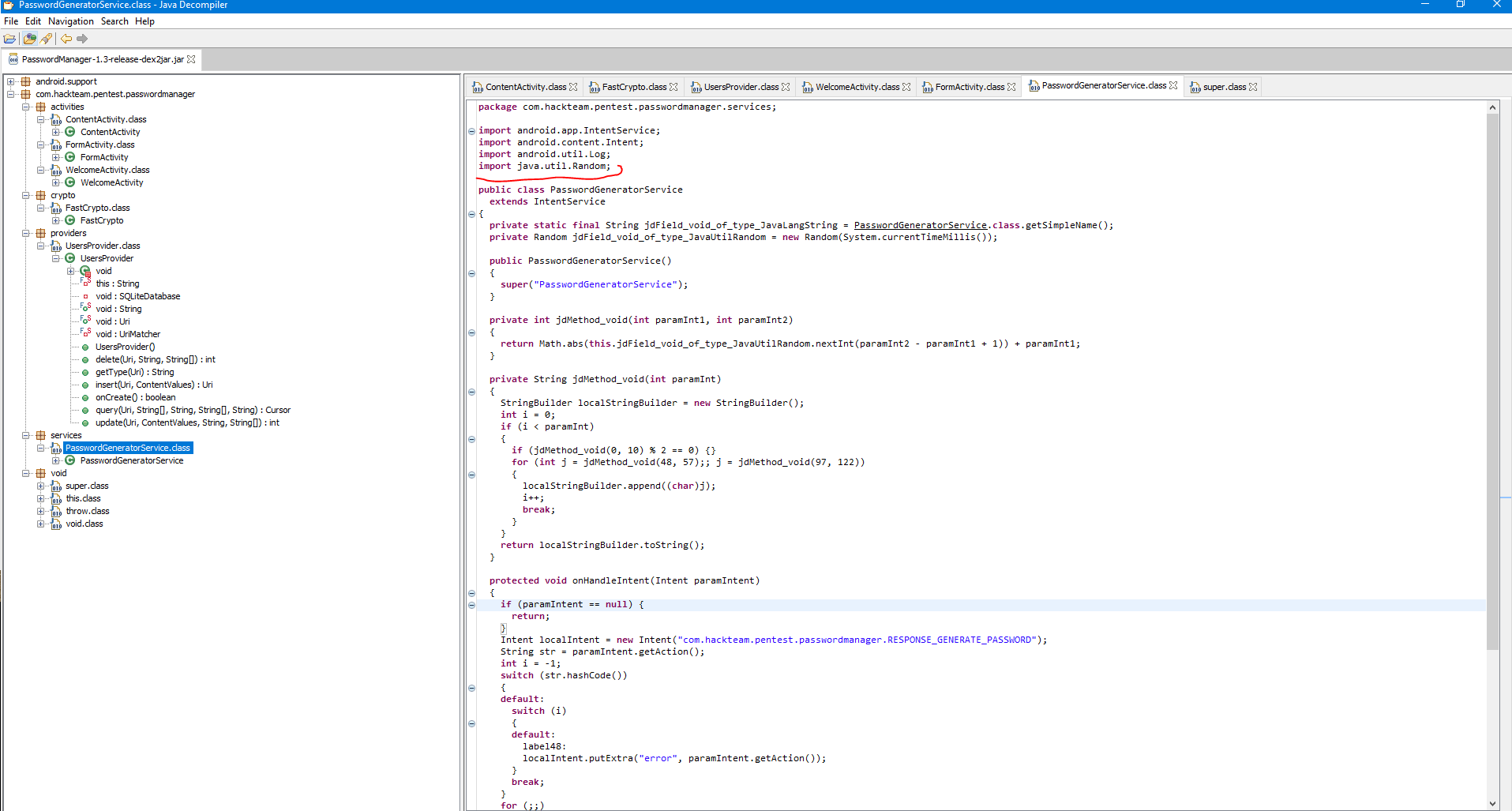Image resolution: width=1512 pixels, height=811 pixels.
Task: Click the green class icon beside UsersProvider
Action: (x=70, y=258)
